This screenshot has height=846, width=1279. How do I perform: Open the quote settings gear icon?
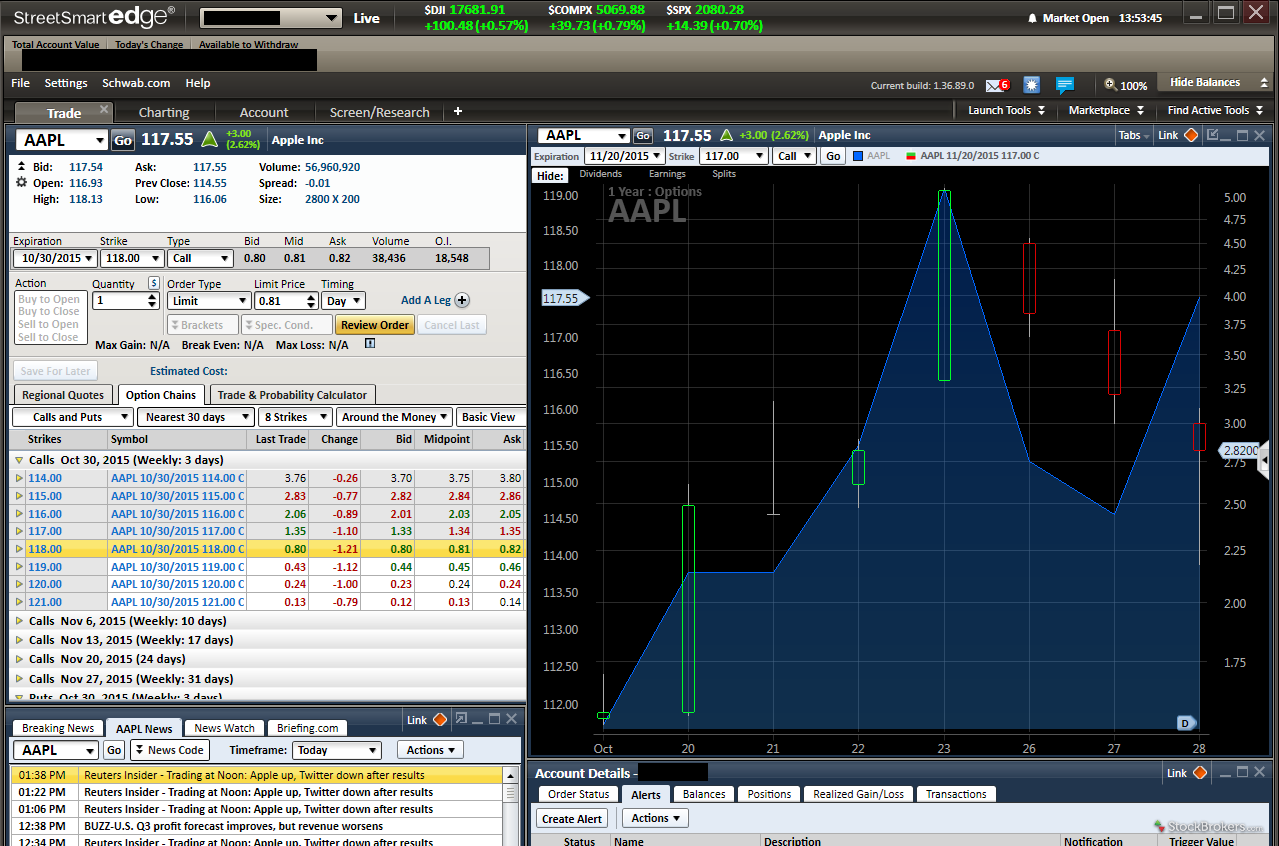pos(21,183)
